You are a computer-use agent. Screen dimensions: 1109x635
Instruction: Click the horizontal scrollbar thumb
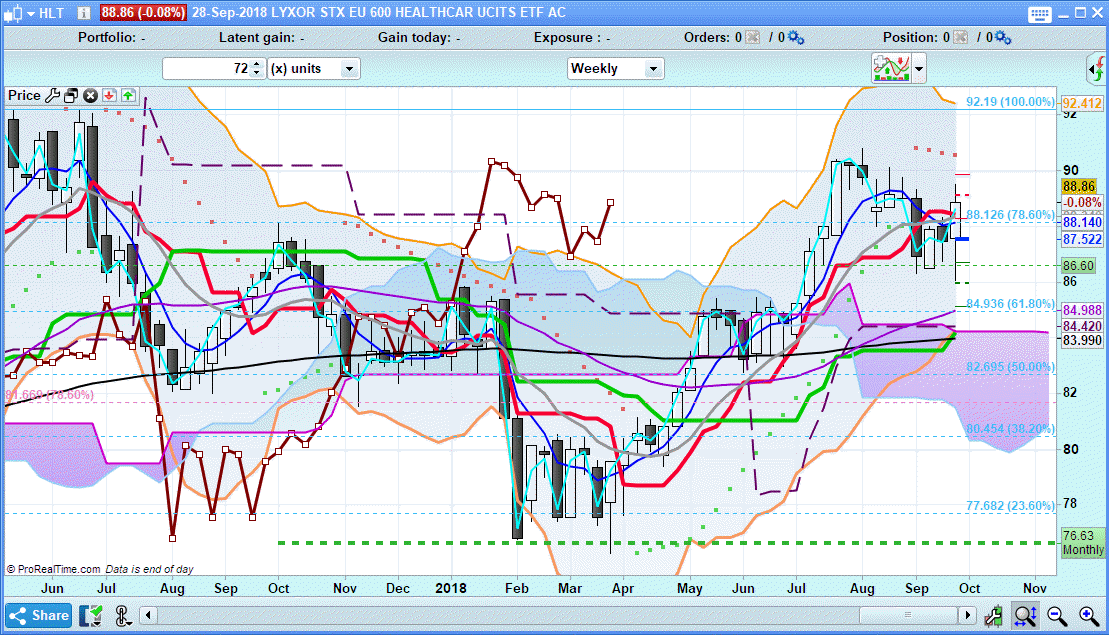(908, 615)
